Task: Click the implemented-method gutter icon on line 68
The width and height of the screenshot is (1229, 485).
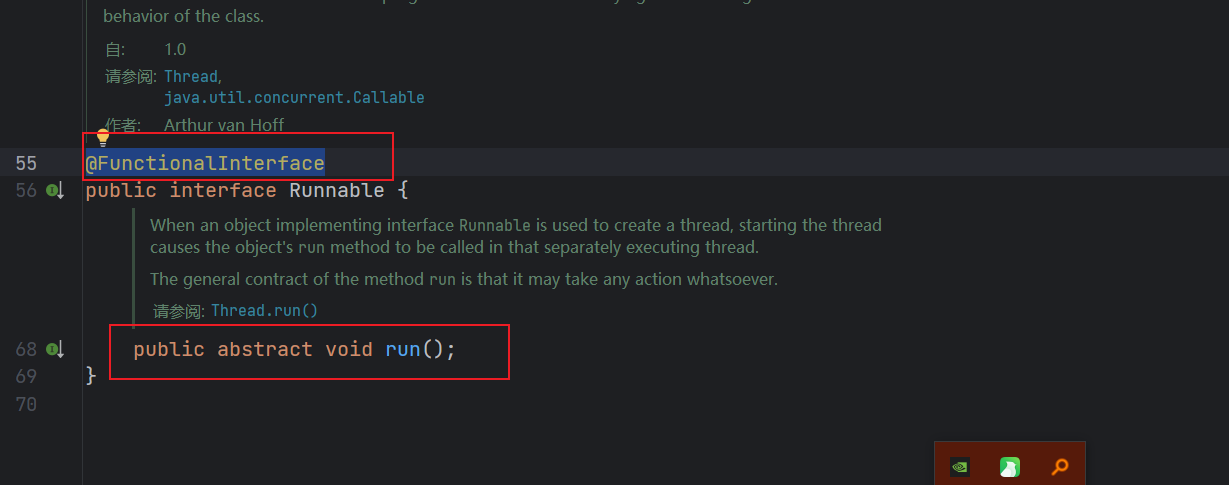Action: (55, 349)
